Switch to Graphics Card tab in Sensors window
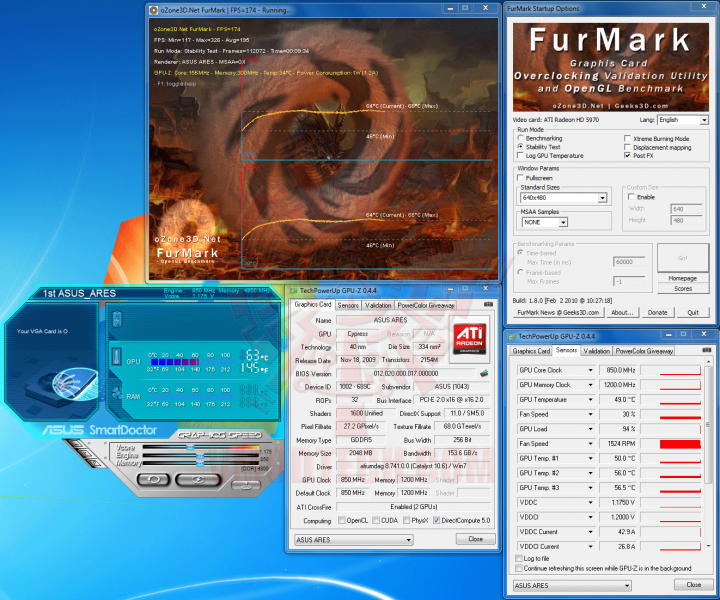This screenshot has width=720, height=600. (531, 351)
